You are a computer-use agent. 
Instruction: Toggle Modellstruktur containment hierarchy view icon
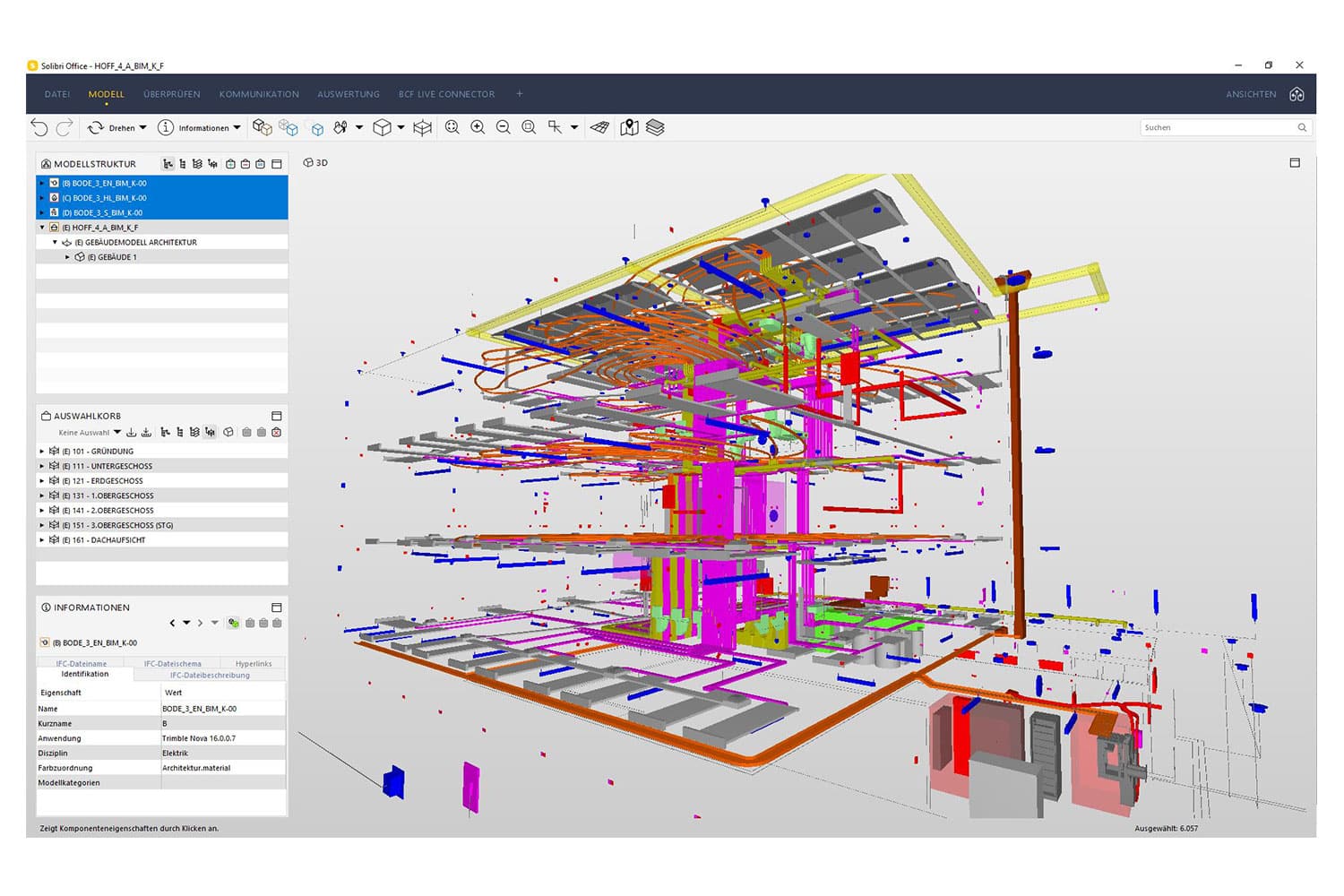click(168, 164)
